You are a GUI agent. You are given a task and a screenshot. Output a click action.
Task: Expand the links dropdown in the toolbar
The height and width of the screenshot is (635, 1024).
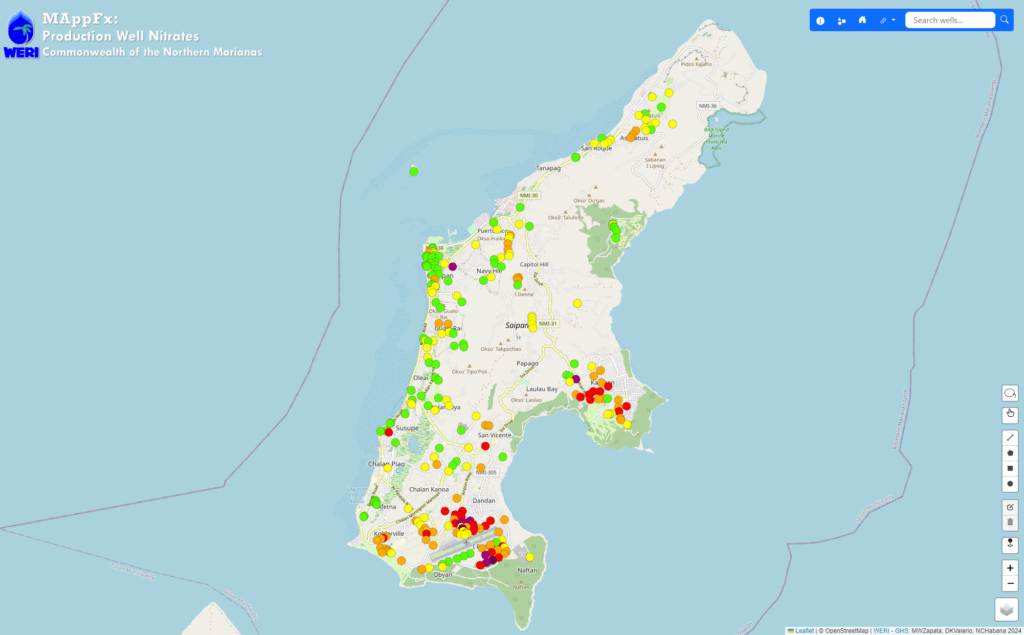886,20
